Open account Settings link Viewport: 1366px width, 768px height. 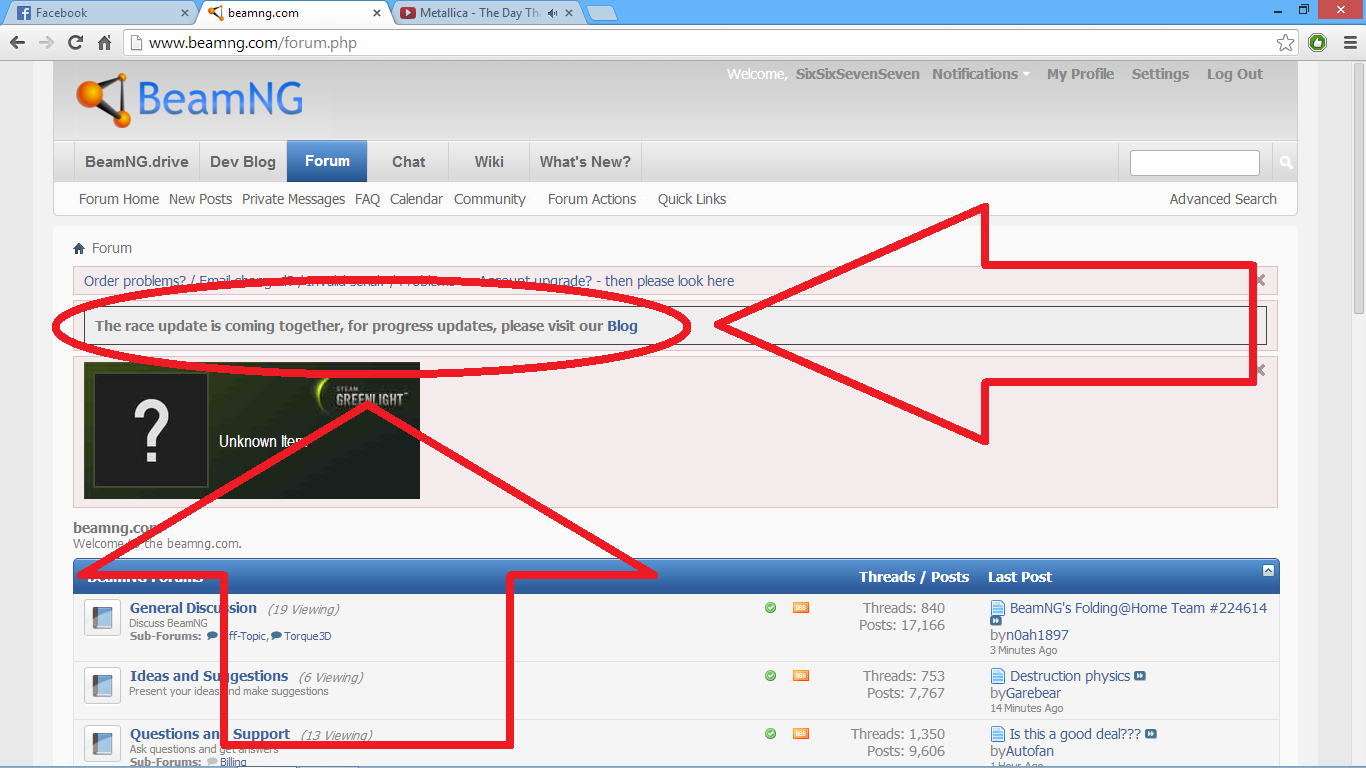(x=1160, y=74)
